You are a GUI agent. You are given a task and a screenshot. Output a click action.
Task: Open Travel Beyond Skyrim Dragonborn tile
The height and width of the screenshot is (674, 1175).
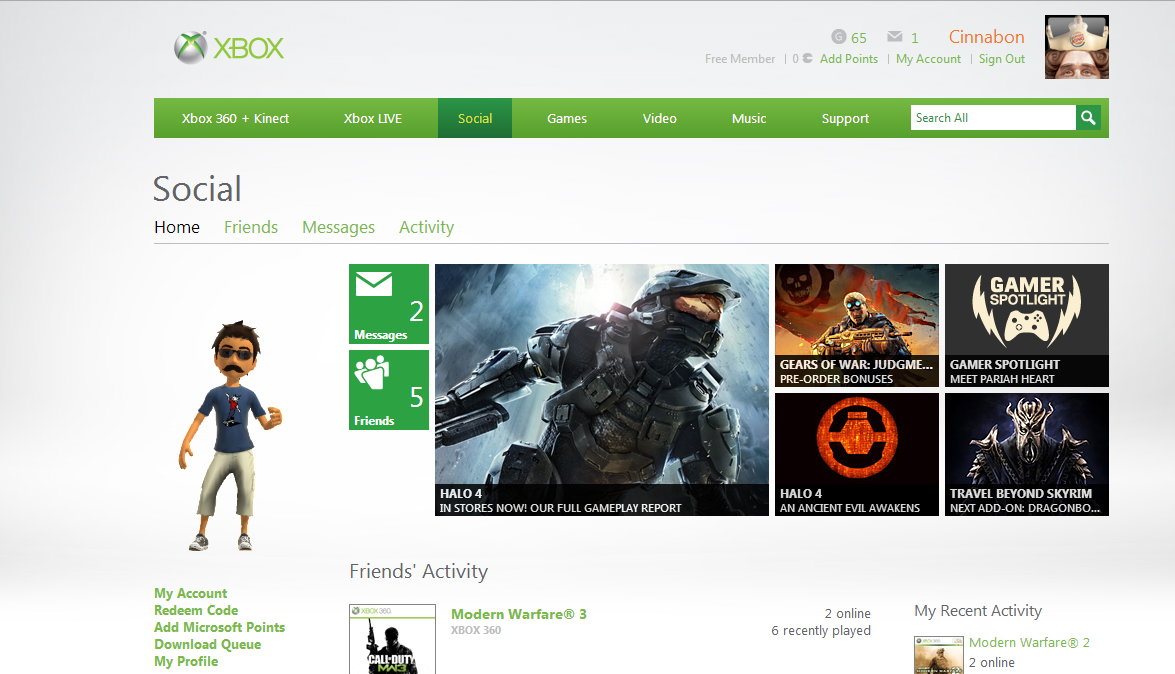1027,454
